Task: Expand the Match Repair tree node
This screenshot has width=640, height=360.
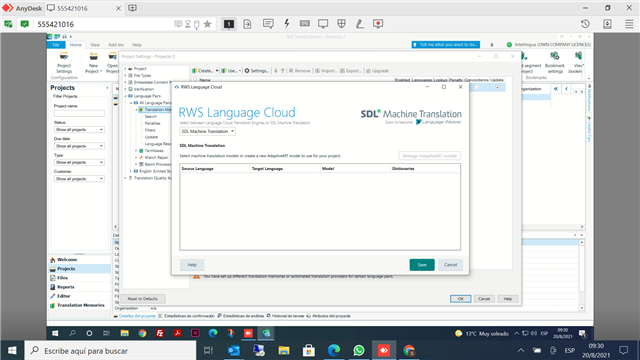Action: click(136, 157)
